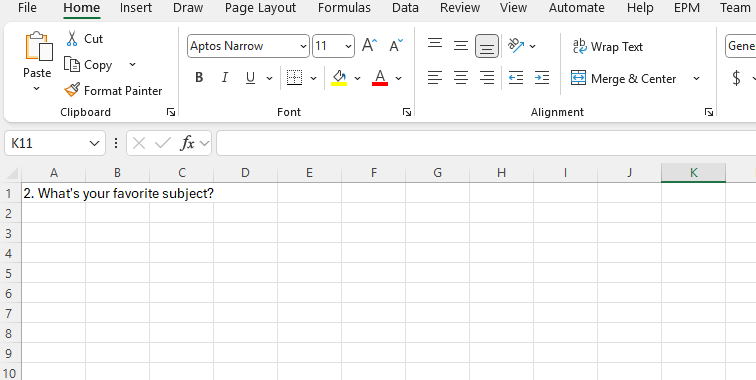Copy the selection using Copy button
Viewport: 756px width, 380px height.
[88, 65]
